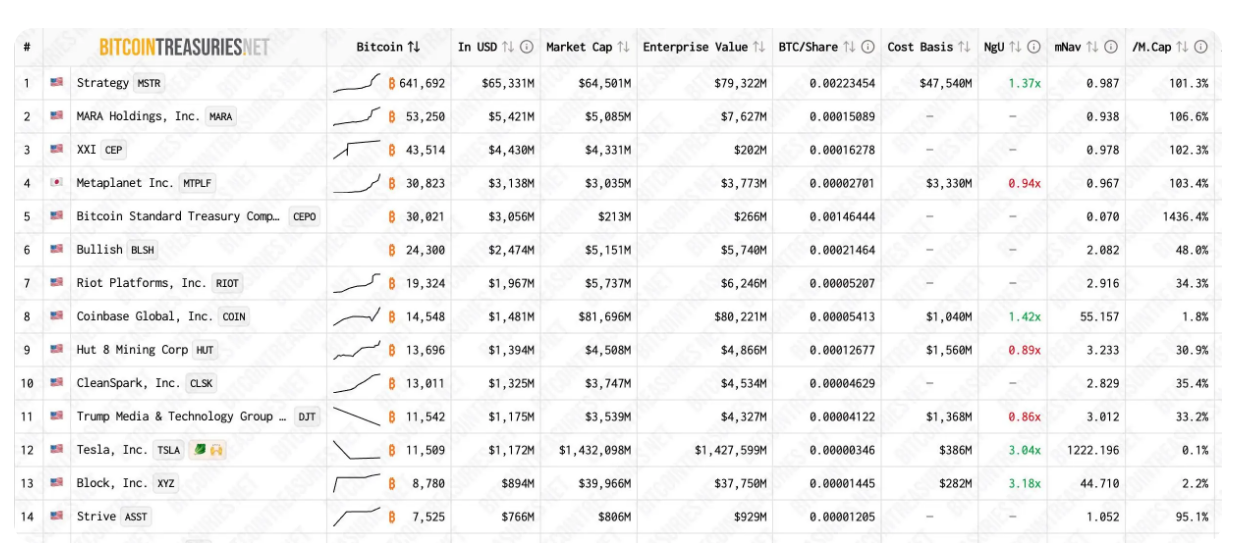
Task: Click the info icon beside In USD
Action: point(527,47)
